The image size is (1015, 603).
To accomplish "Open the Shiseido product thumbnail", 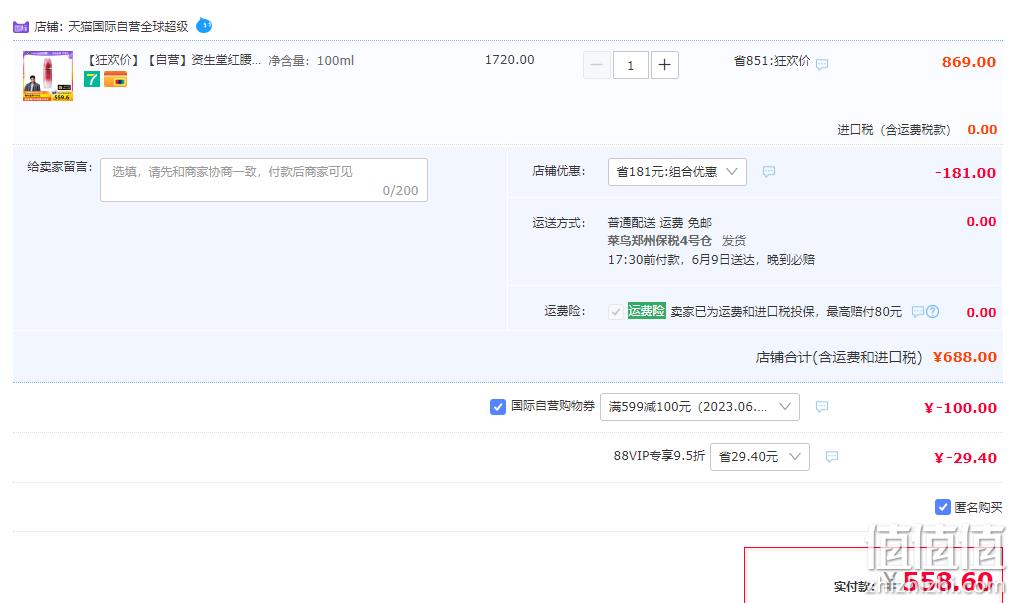I will coord(48,76).
